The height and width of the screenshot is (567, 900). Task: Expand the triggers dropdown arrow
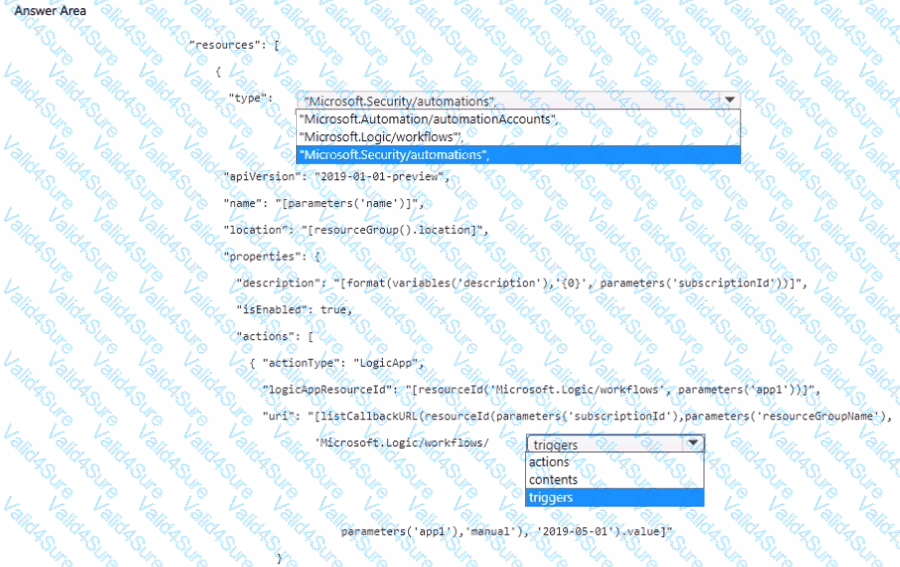pos(692,444)
